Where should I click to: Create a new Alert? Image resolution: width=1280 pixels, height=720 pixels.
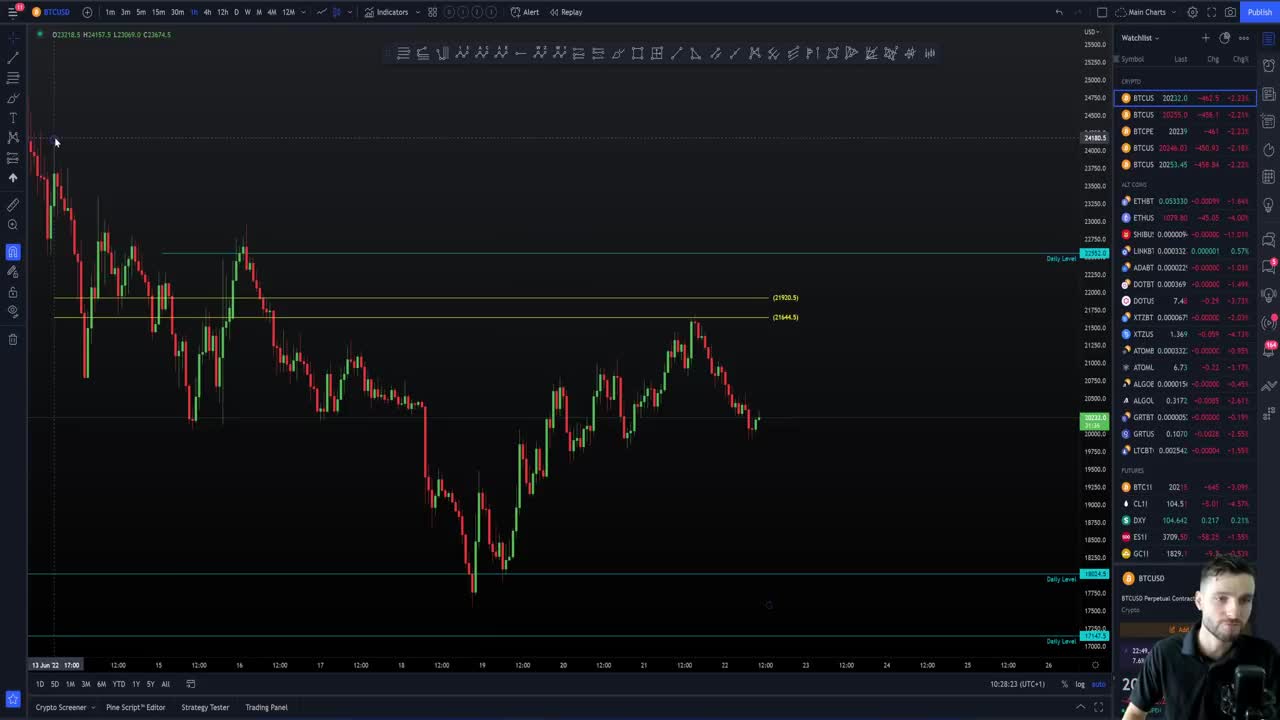[x=524, y=12]
